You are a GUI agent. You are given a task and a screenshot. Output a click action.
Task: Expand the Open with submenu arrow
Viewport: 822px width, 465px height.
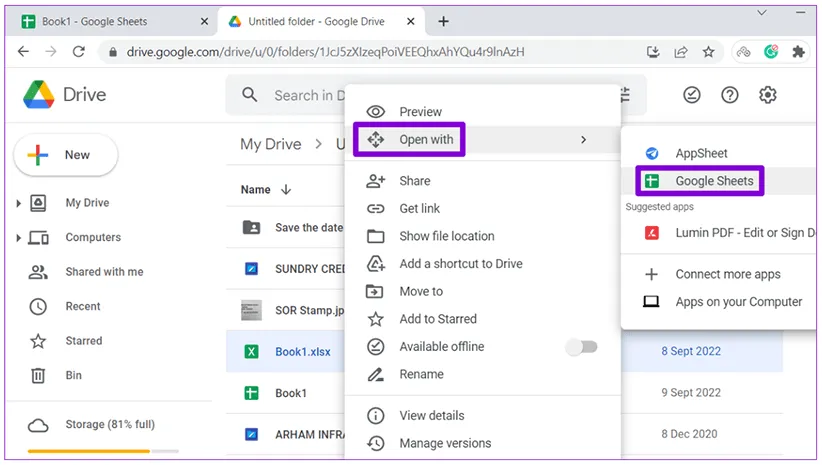[583, 140]
